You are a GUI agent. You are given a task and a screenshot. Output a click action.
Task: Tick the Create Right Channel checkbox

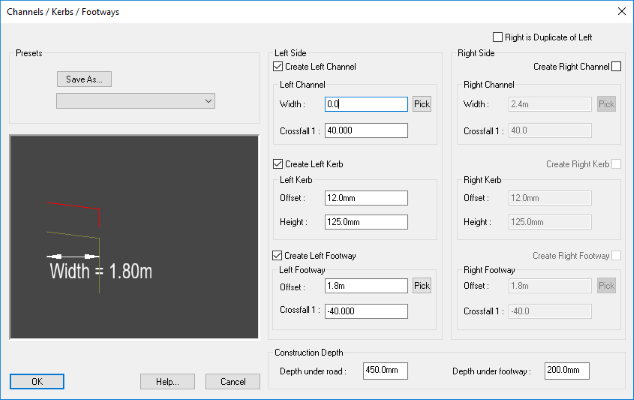pos(616,66)
